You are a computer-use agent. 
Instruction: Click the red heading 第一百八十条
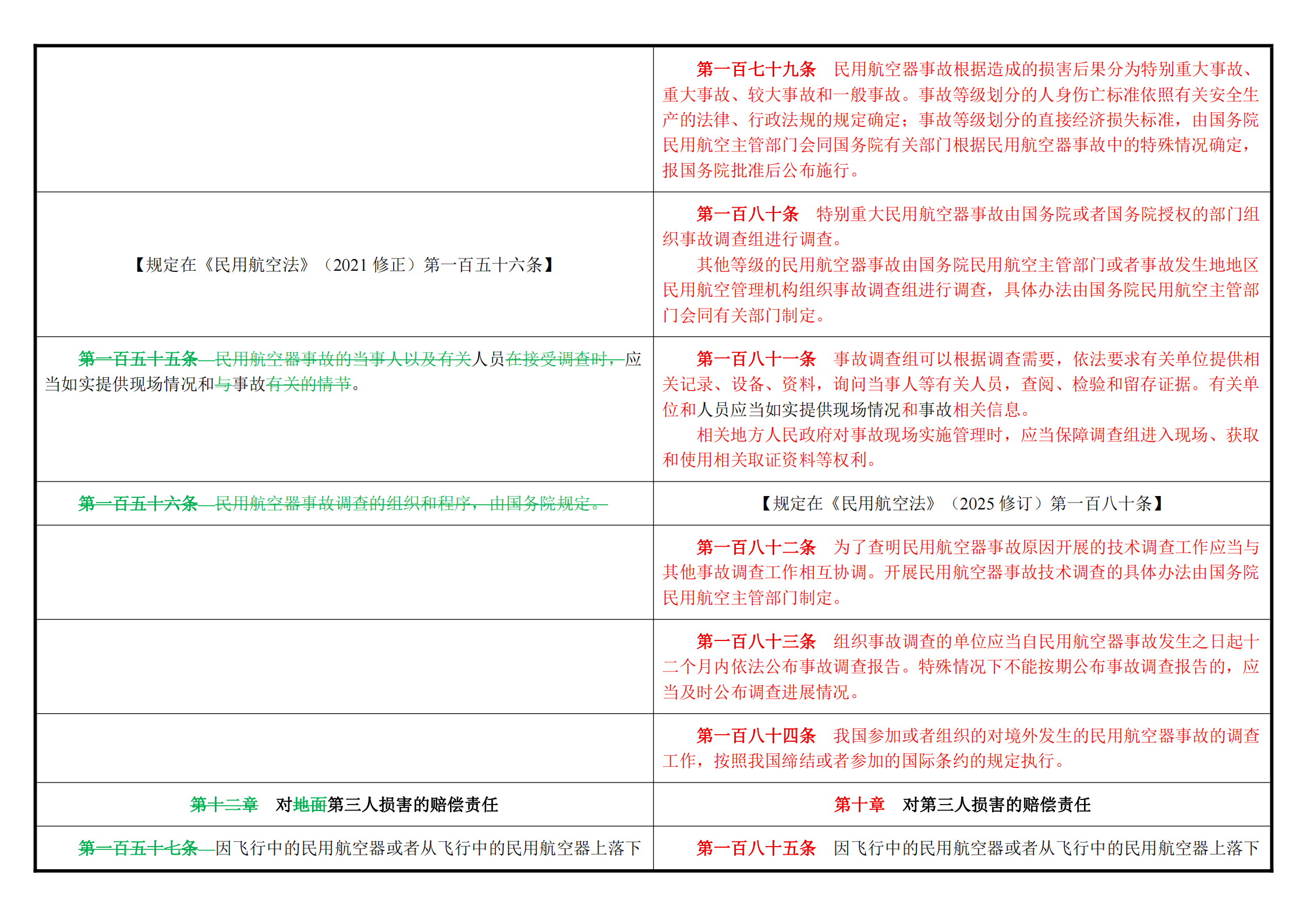(747, 214)
